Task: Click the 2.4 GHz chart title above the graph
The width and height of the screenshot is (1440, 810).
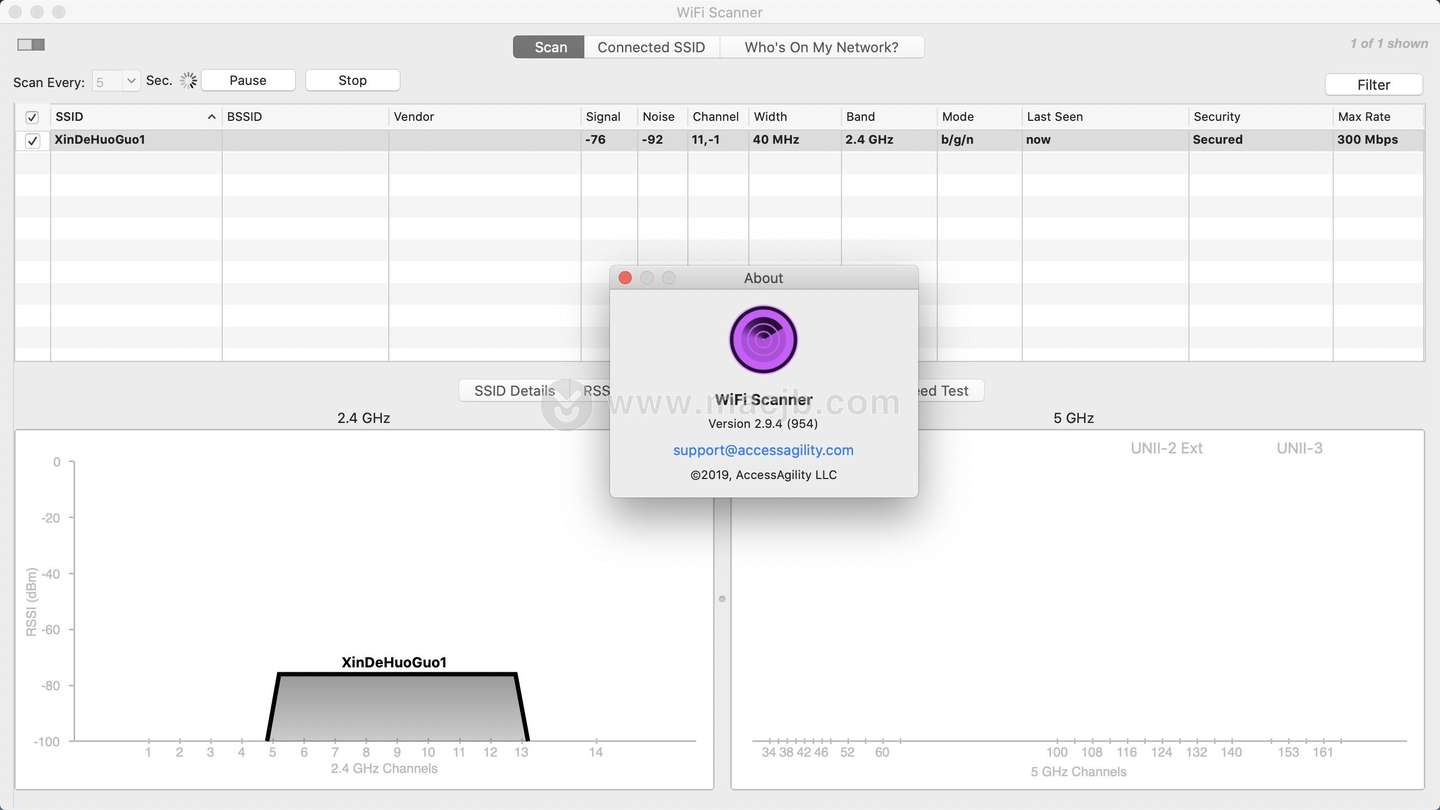Action: [363, 418]
